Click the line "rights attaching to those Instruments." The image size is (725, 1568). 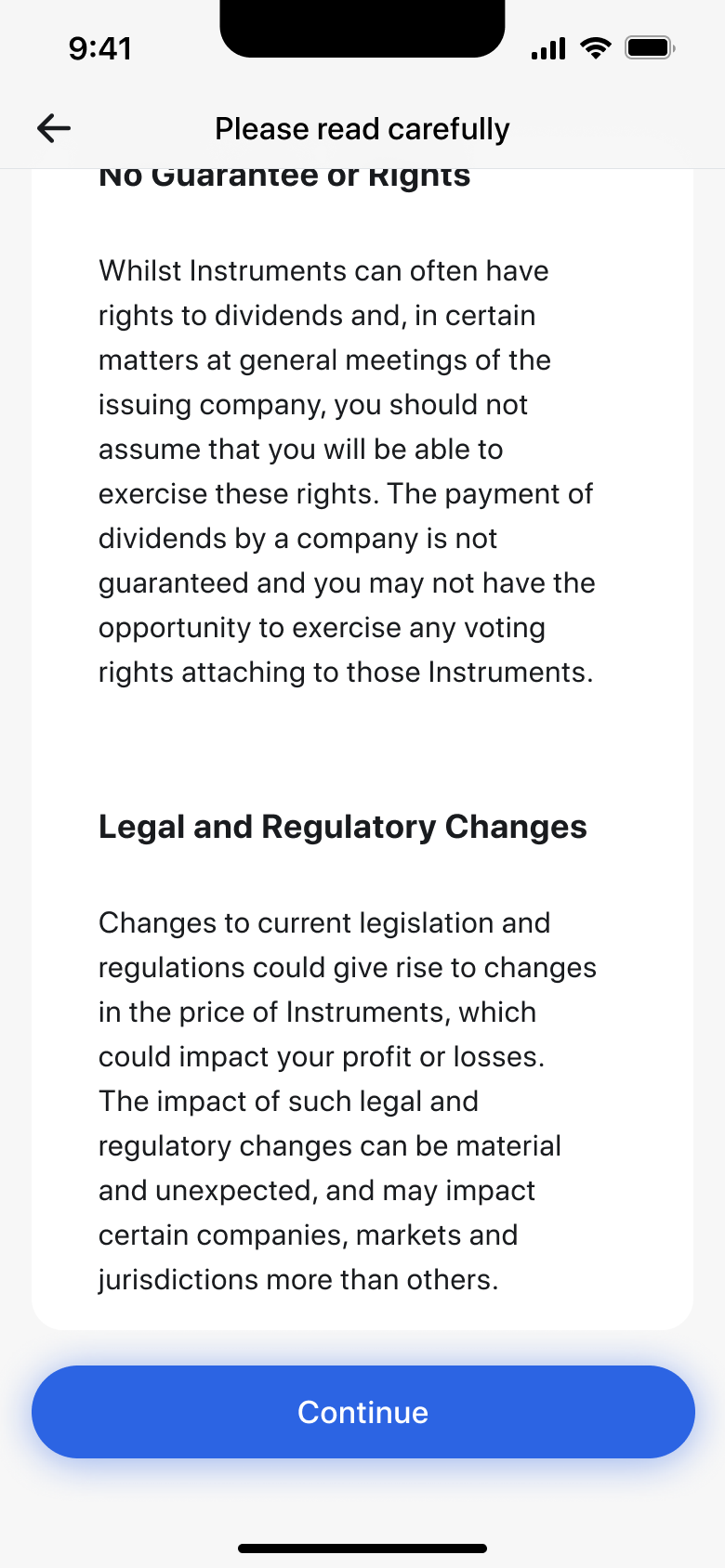(346, 673)
